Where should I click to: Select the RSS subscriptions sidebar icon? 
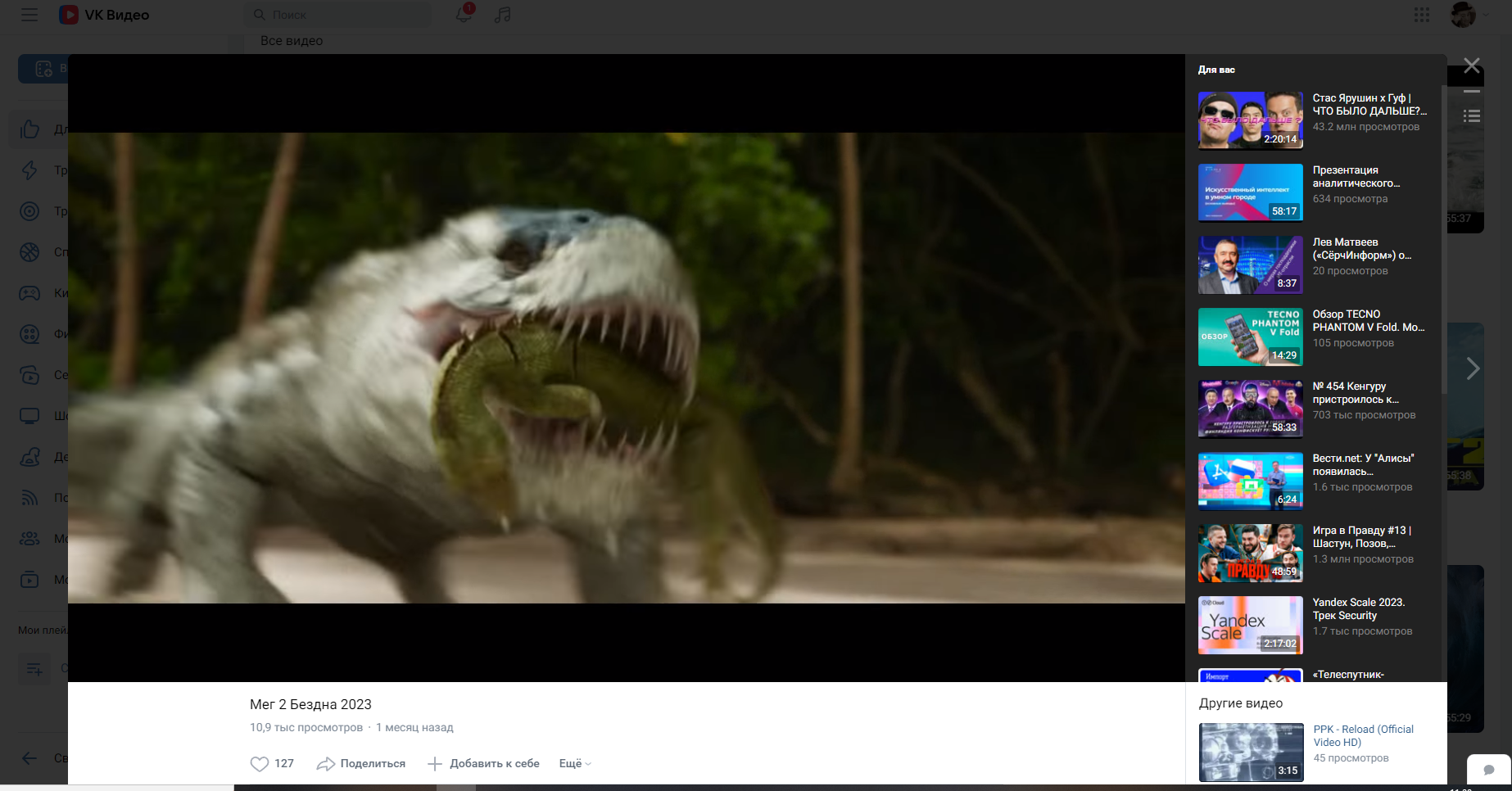29,498
